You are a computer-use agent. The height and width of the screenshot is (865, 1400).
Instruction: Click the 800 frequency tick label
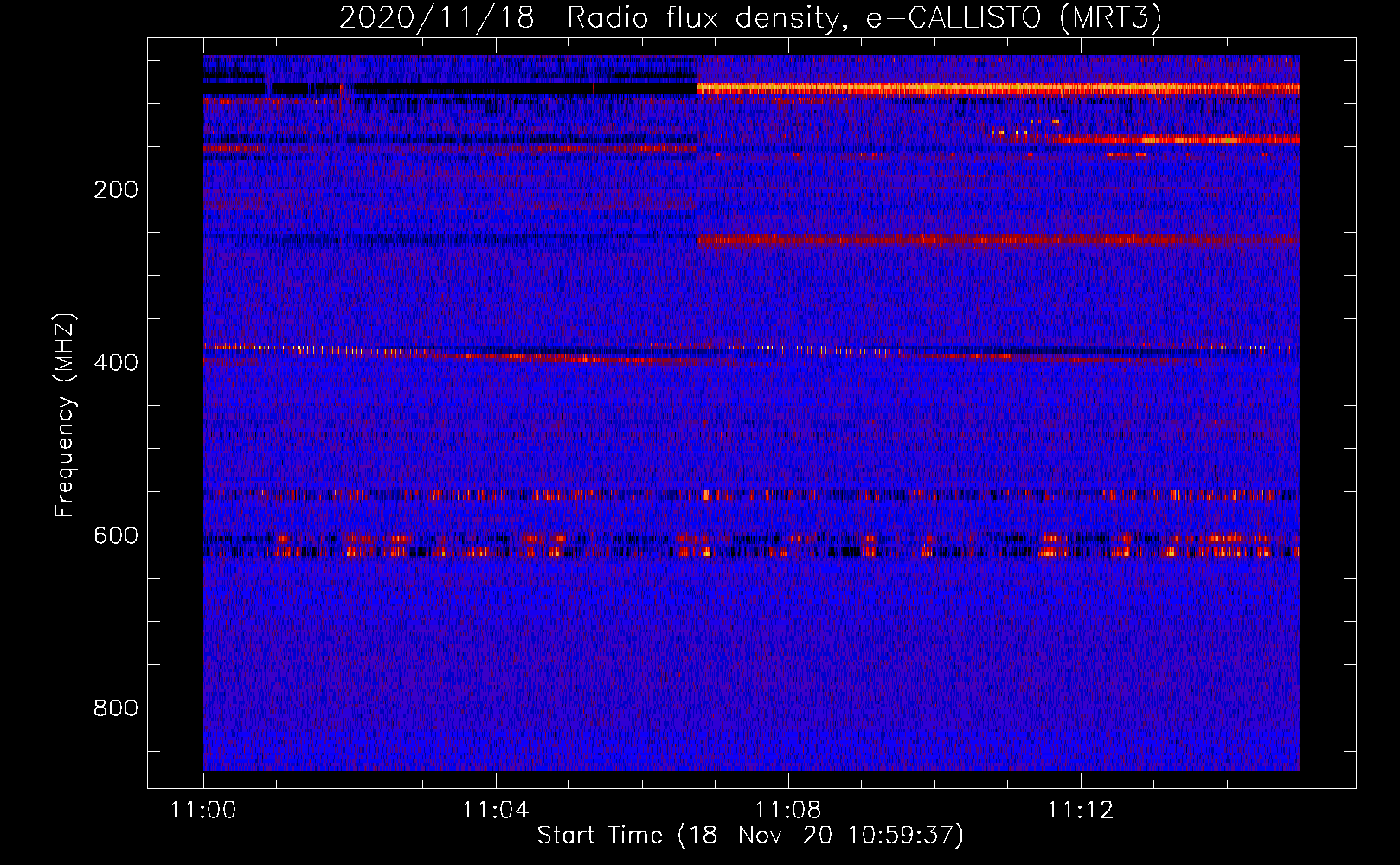pyautogui.click(x=116, y=708)
